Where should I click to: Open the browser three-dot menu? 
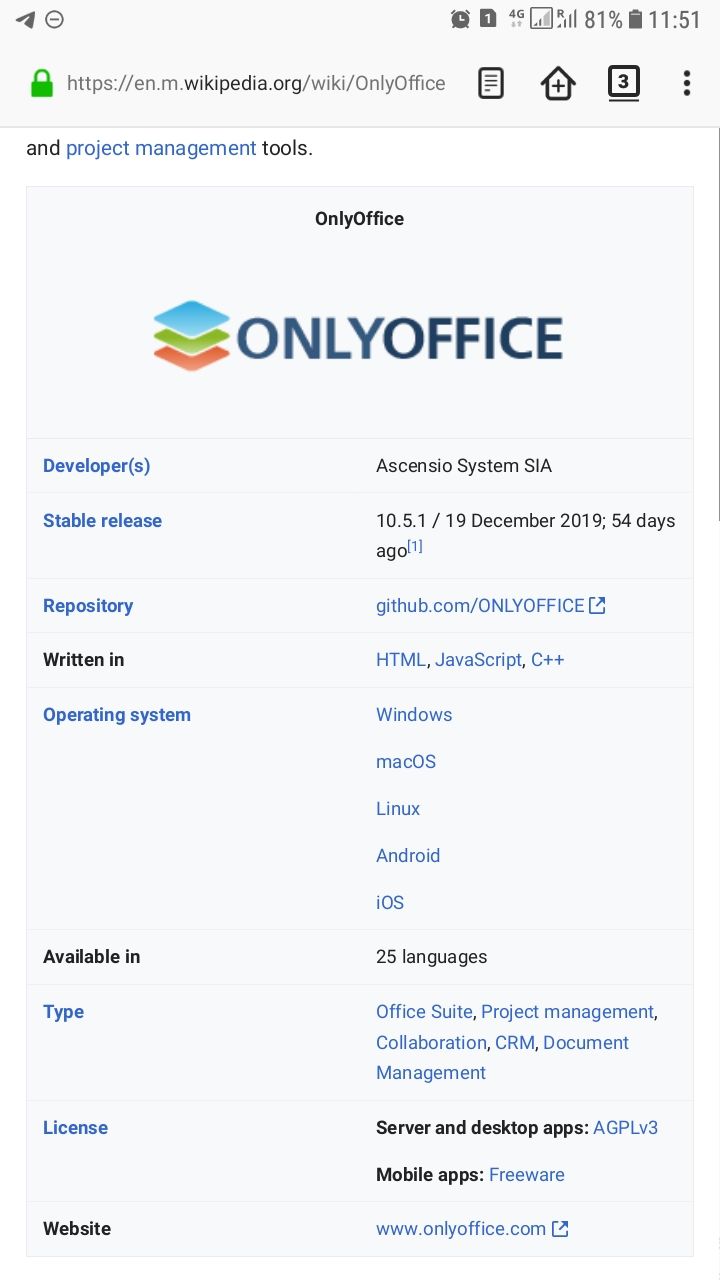click(686, 83)
